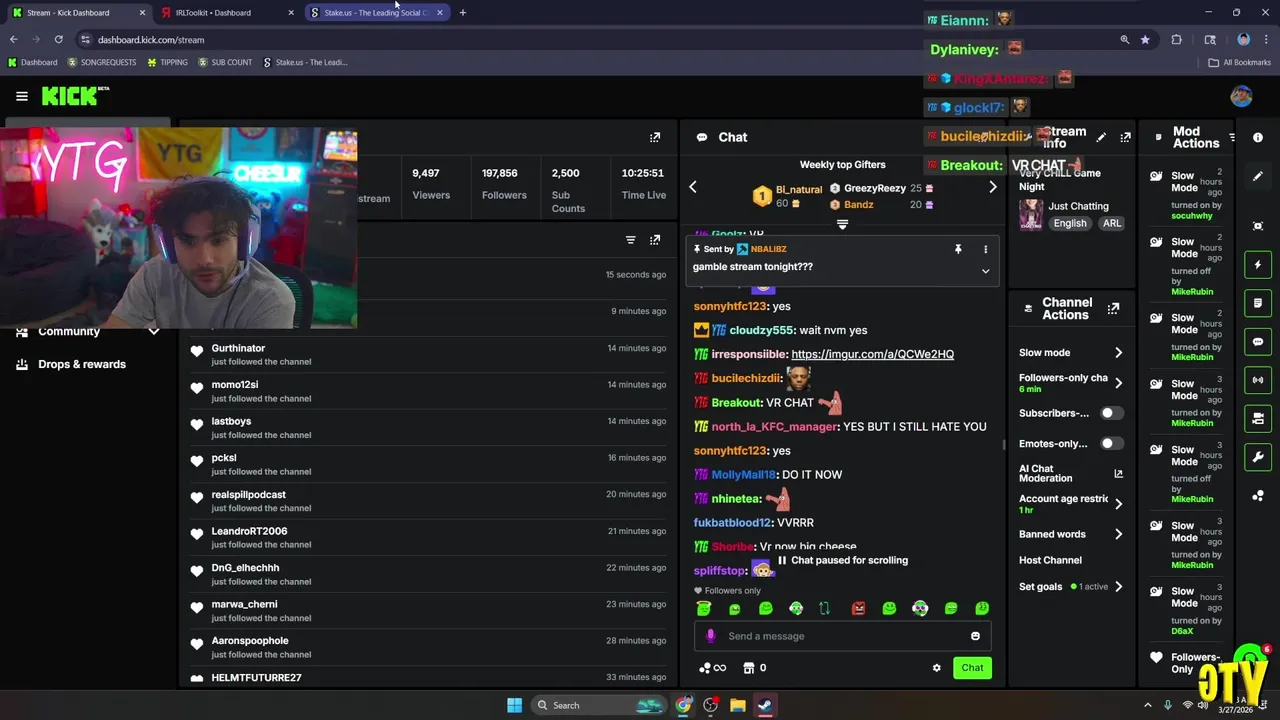Show next weekly top gifters
This screenshot has height=720, width=1280.
click(x=992, y=187)
